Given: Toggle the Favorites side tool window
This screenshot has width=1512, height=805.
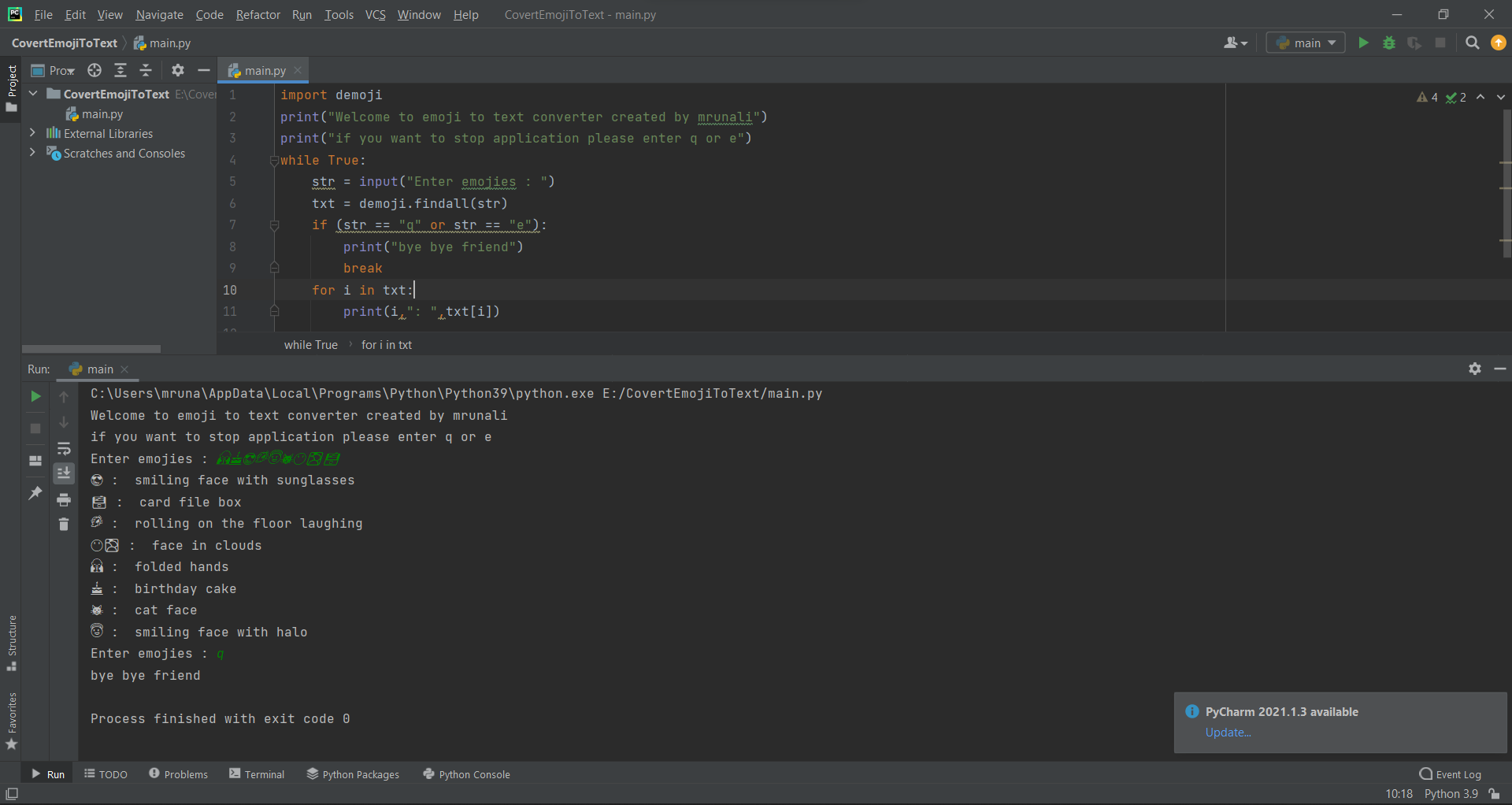Looking at the screenshot, I should click(x=11, y=721).
